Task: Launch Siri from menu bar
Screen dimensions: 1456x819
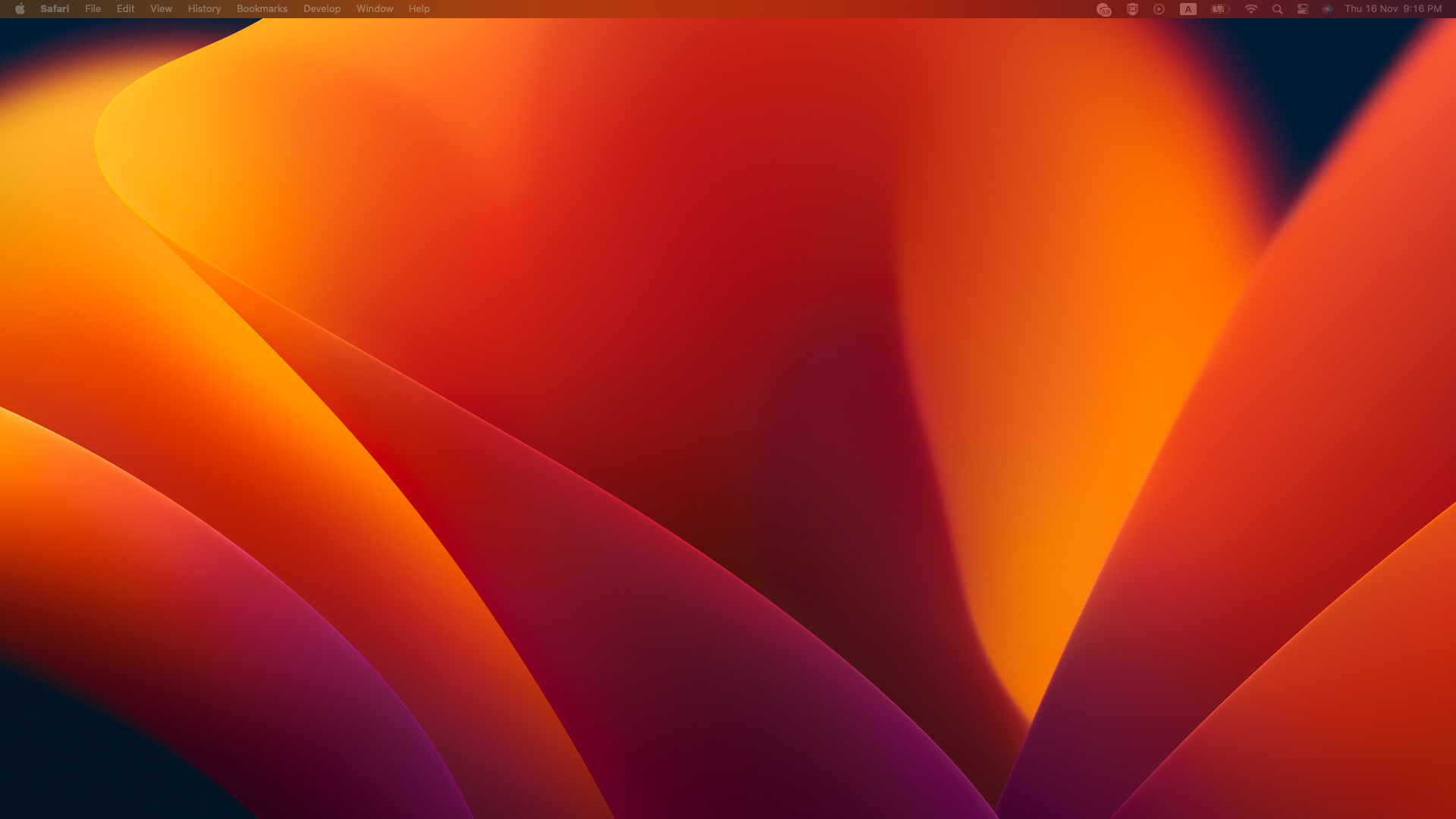Action: (x=1327, y=9)
